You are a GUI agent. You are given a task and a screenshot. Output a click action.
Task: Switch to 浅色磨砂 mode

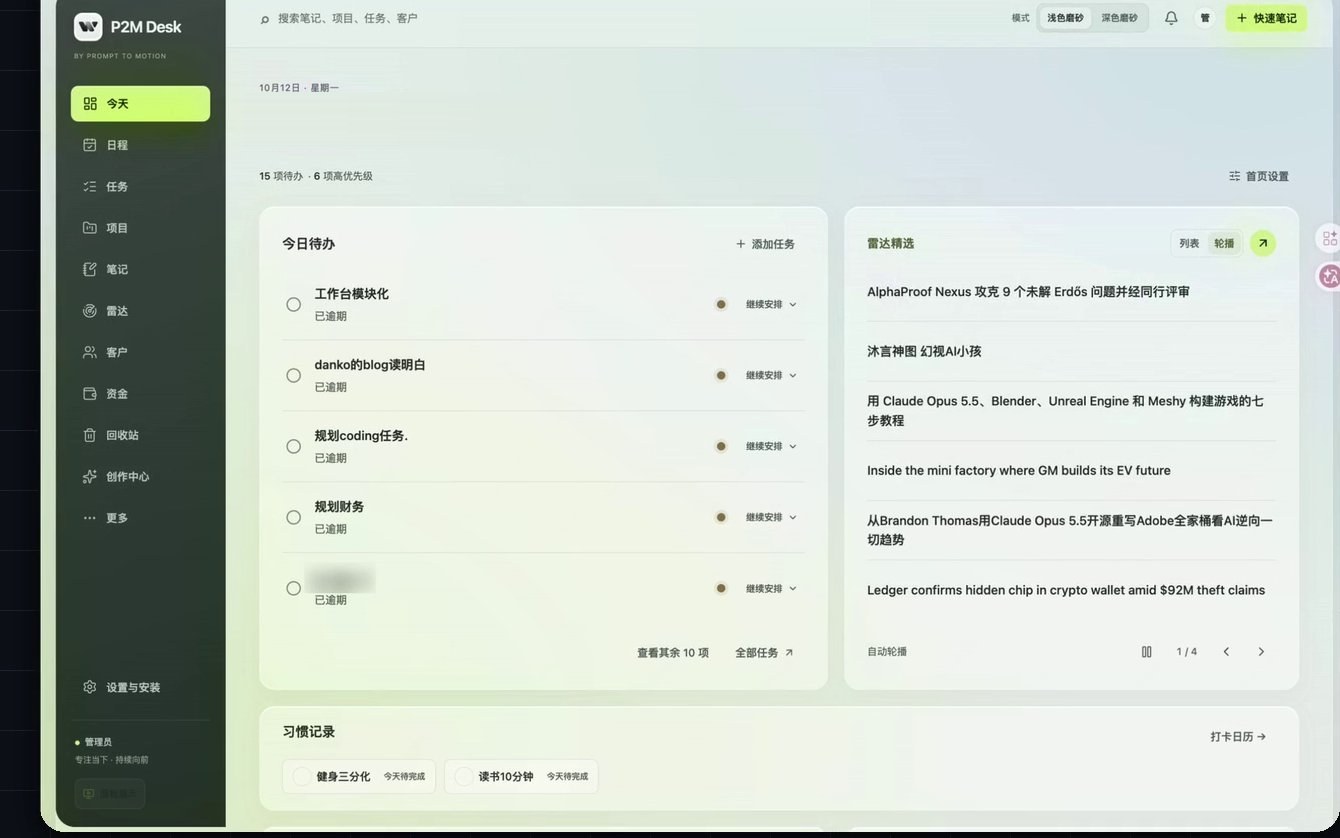point(1065,18)
